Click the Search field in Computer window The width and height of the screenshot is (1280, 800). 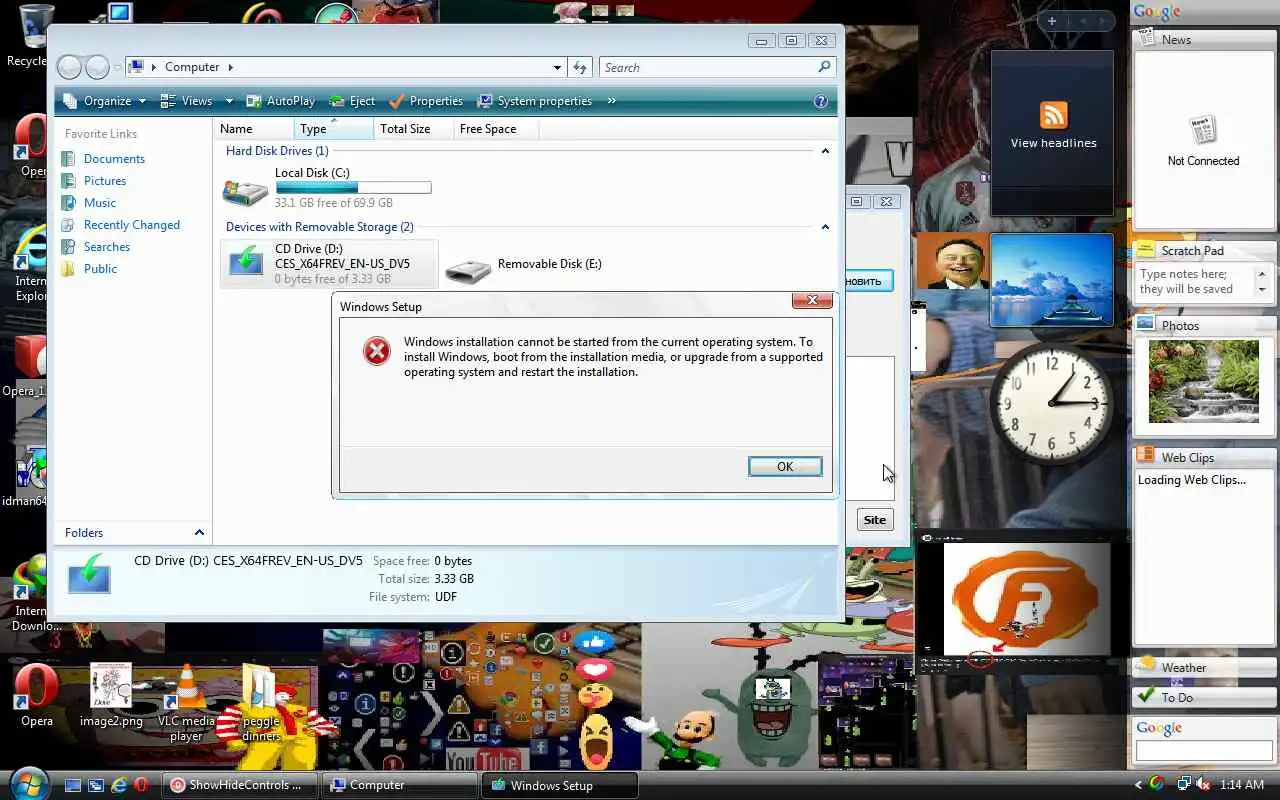[x=708, y=68]
